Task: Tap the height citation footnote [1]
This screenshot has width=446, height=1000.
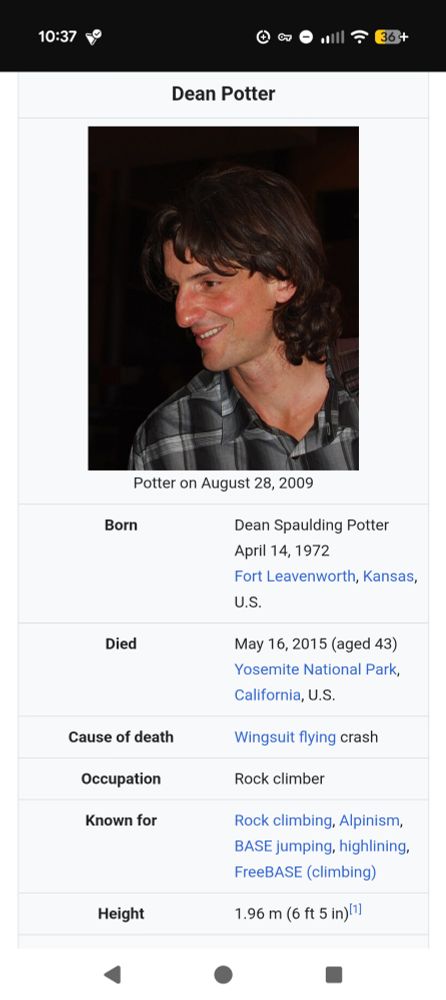Action: [x=355, y=910]
